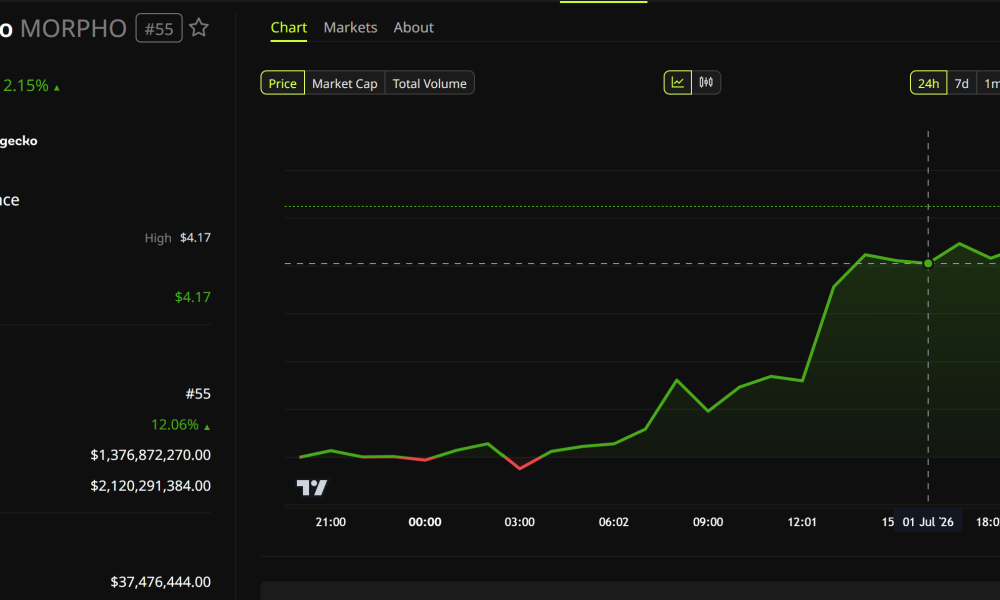The width and height of the screenshot is (1000, 600).
Task: Click the $2,120,291,384.00 value
Action: pyautogui.click(x=151, y=486)
